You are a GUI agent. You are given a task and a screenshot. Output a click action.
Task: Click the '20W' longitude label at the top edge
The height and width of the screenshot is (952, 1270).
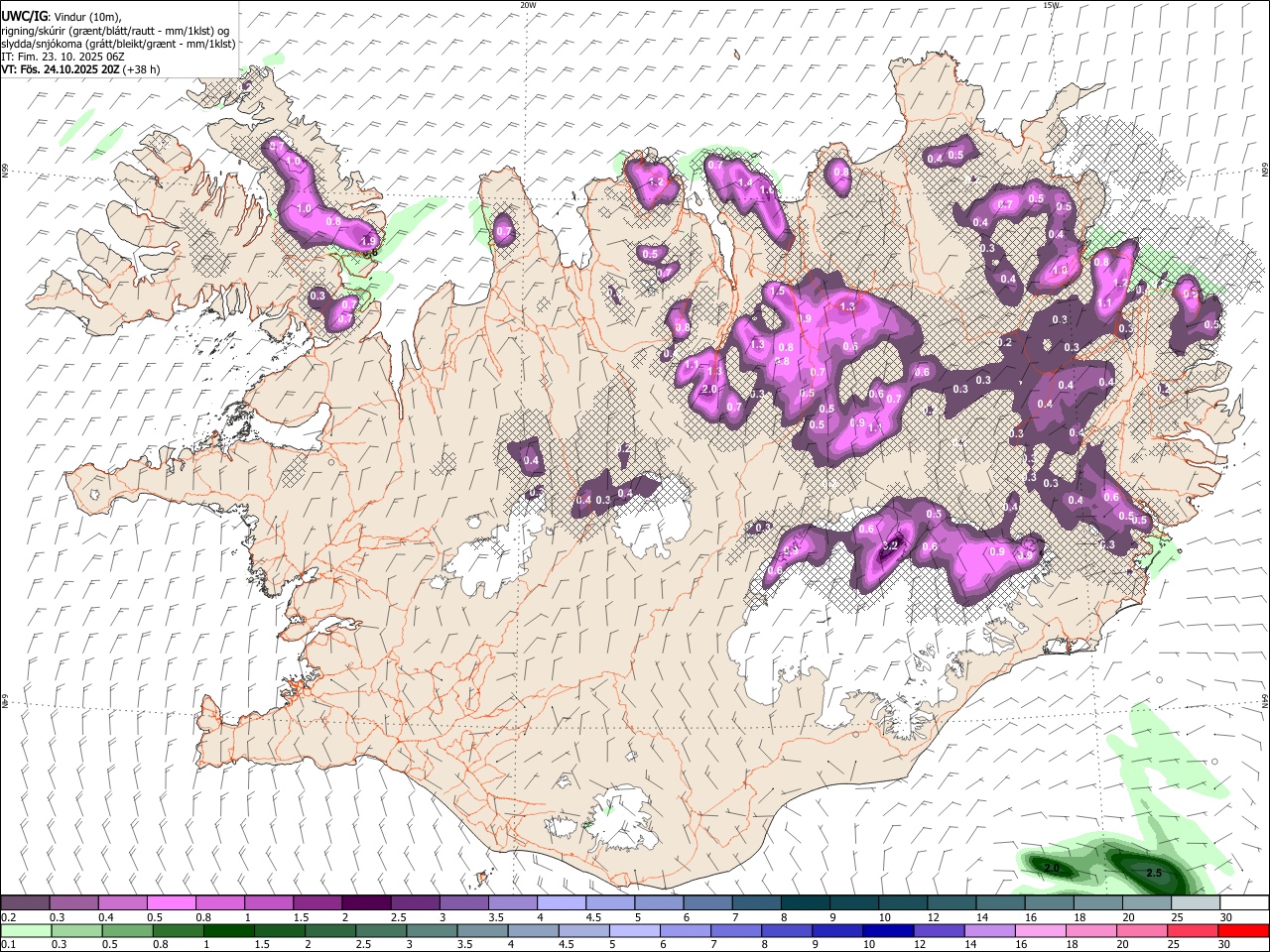[528, 5]
